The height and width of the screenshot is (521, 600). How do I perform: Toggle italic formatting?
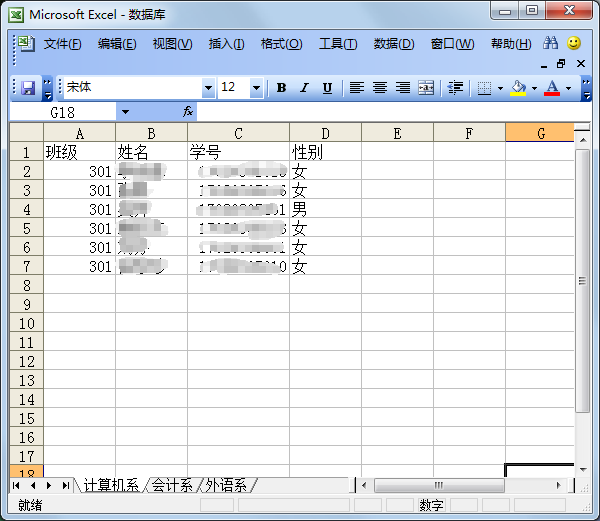click(x=304, y=88)
